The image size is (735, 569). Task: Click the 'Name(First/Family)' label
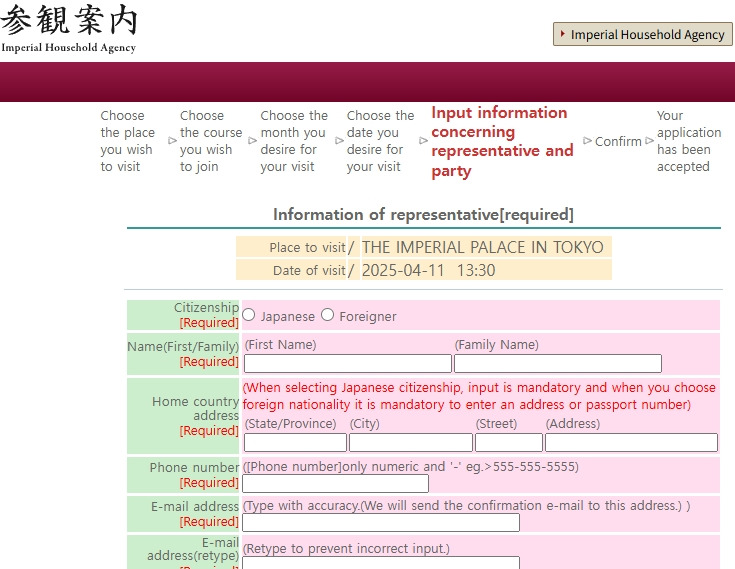pyautogui.click(x=183, y=346)
